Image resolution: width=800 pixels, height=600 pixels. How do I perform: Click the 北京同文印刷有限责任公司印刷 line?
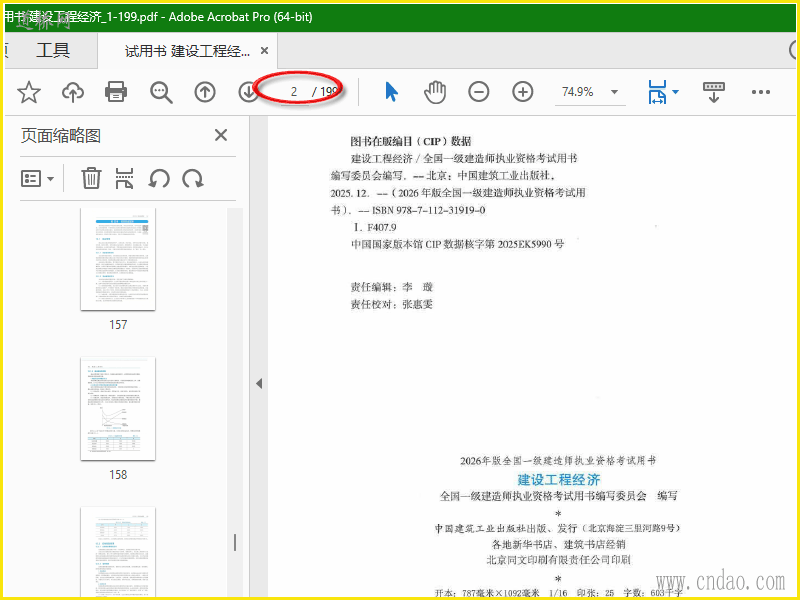tap(559, 560)
